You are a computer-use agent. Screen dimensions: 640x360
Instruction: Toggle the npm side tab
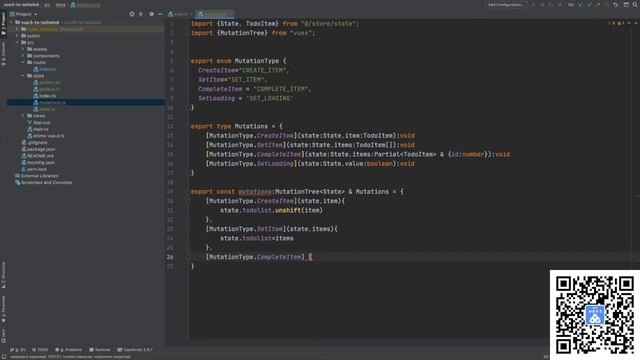[4, 336]
